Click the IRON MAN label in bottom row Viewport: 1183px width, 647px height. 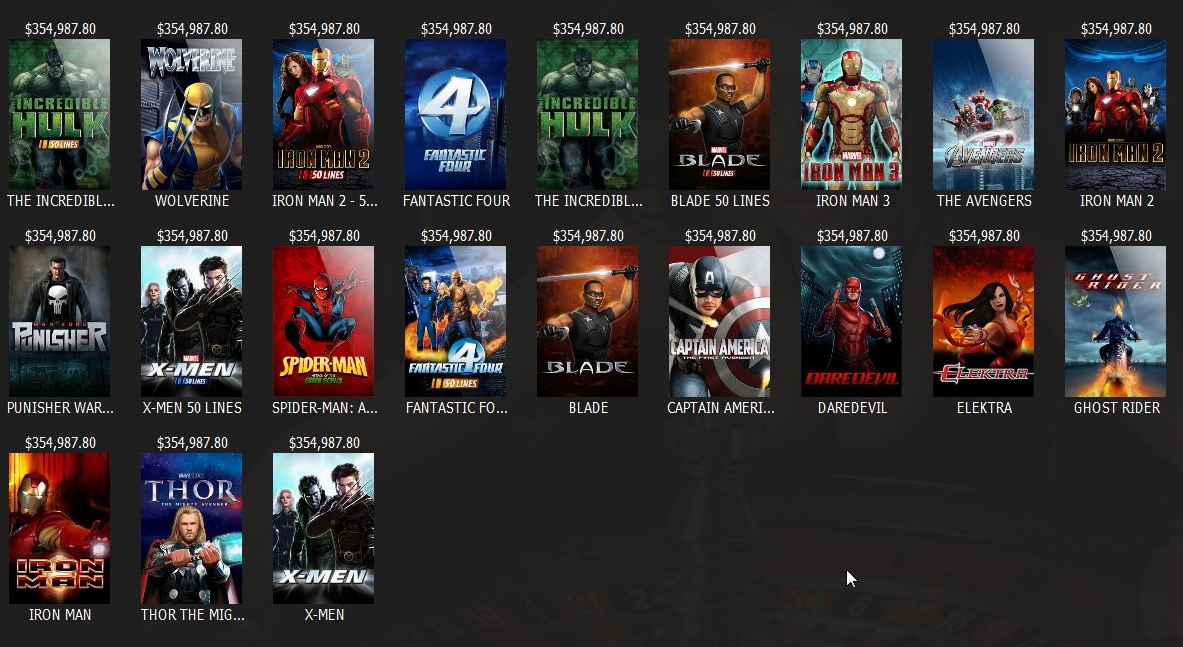(x=60, y=615)
